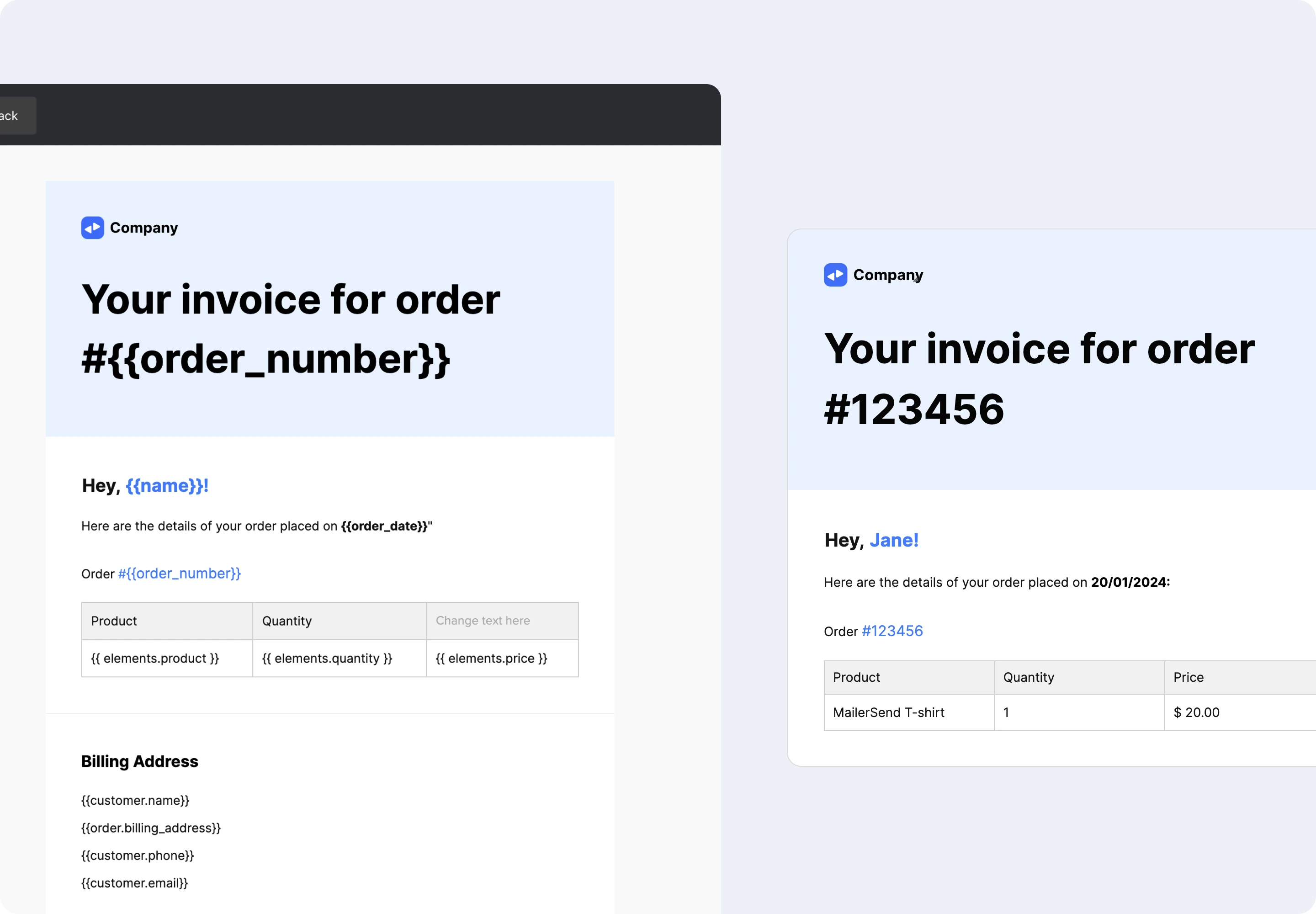Click the Company logo icon in preview card

[836, 275]
